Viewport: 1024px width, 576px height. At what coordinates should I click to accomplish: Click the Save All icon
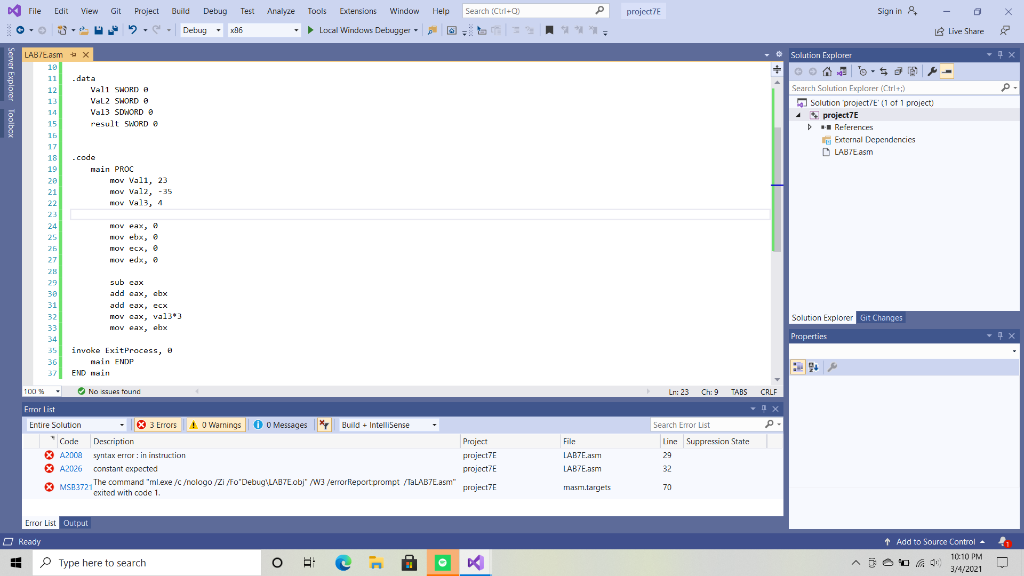[x=113, y=30]
